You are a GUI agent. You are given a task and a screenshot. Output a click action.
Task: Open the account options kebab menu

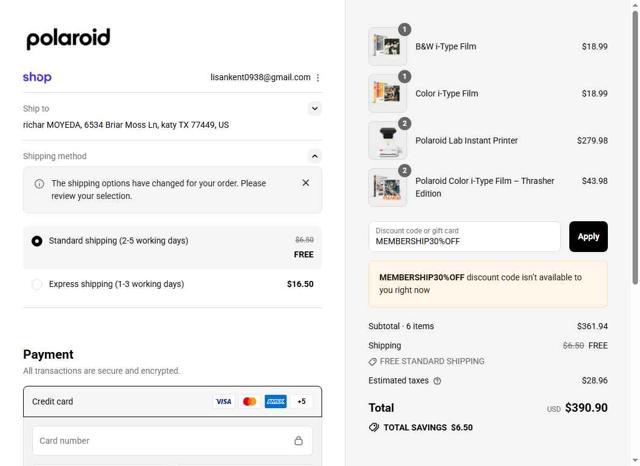(318, 77)
